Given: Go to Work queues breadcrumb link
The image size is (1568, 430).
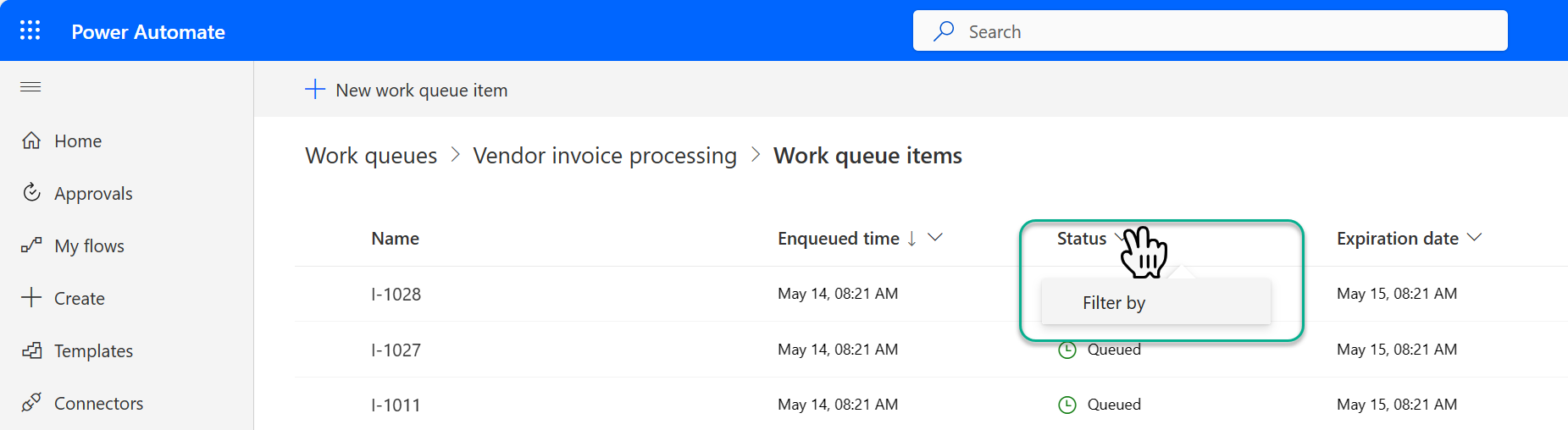Looking at the screenshot, I should 371,156.
